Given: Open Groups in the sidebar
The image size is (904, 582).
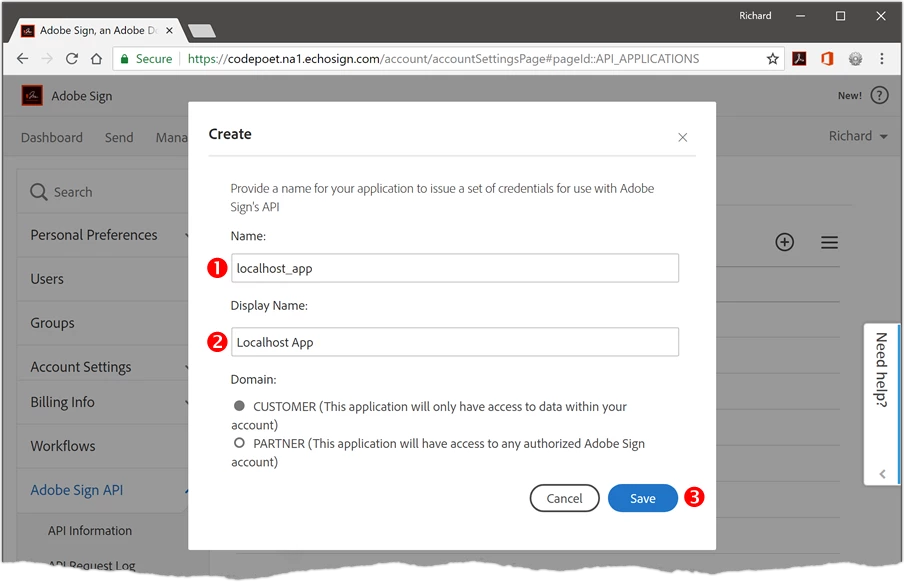Looking at the screenshot, I should pos(103,322).
